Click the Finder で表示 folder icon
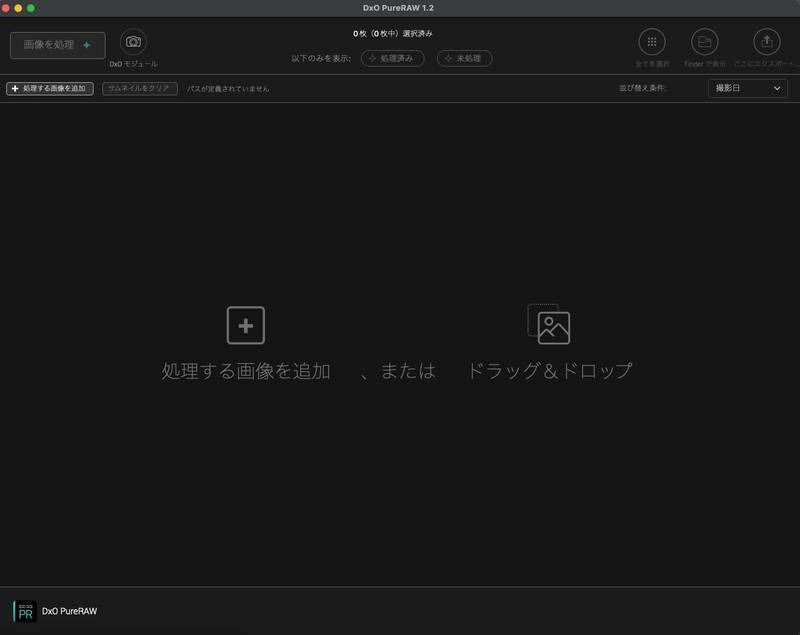Viewport: 800px width, 635px height. [x=705, y=42]
